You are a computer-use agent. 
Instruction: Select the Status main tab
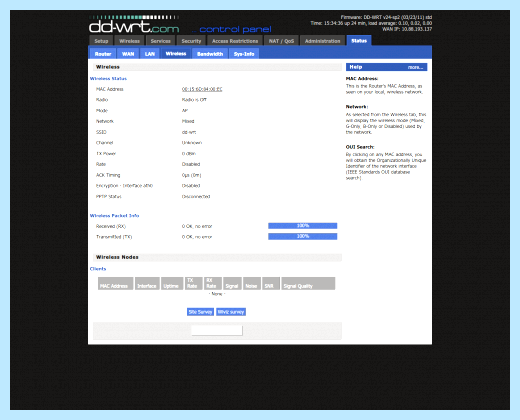[x=359, y=40]
